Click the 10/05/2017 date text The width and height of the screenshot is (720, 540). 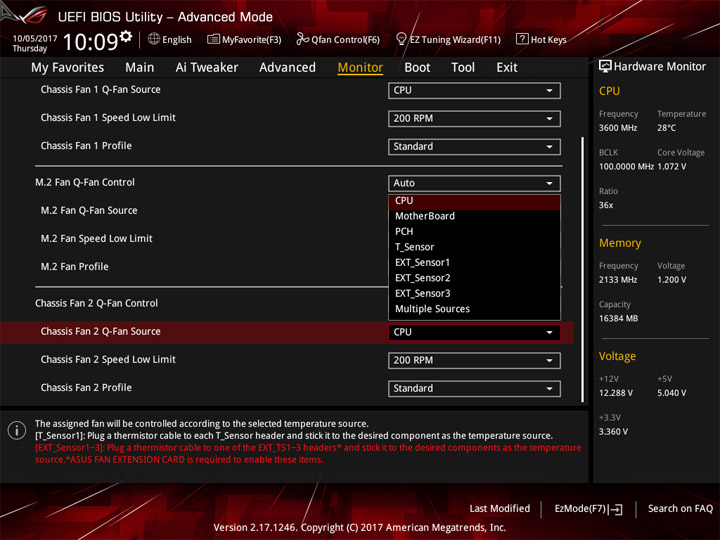click(35, 39)
